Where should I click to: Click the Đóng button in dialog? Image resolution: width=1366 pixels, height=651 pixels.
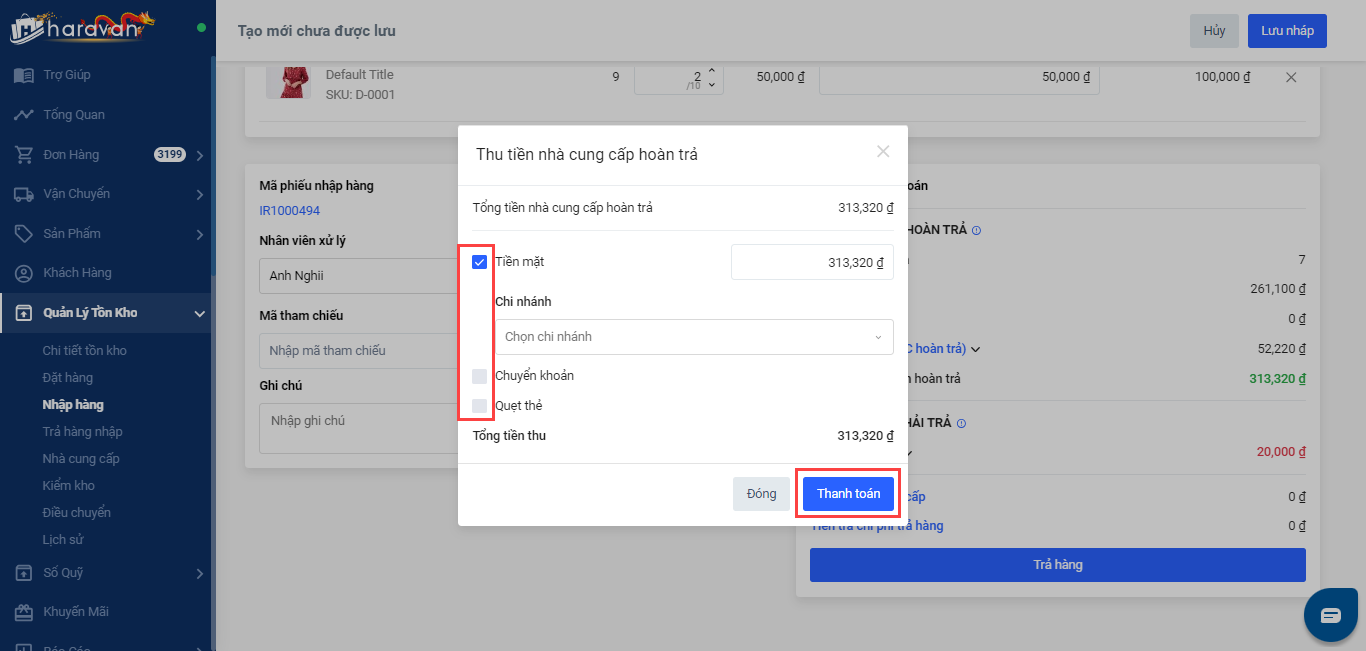point(761,494)
